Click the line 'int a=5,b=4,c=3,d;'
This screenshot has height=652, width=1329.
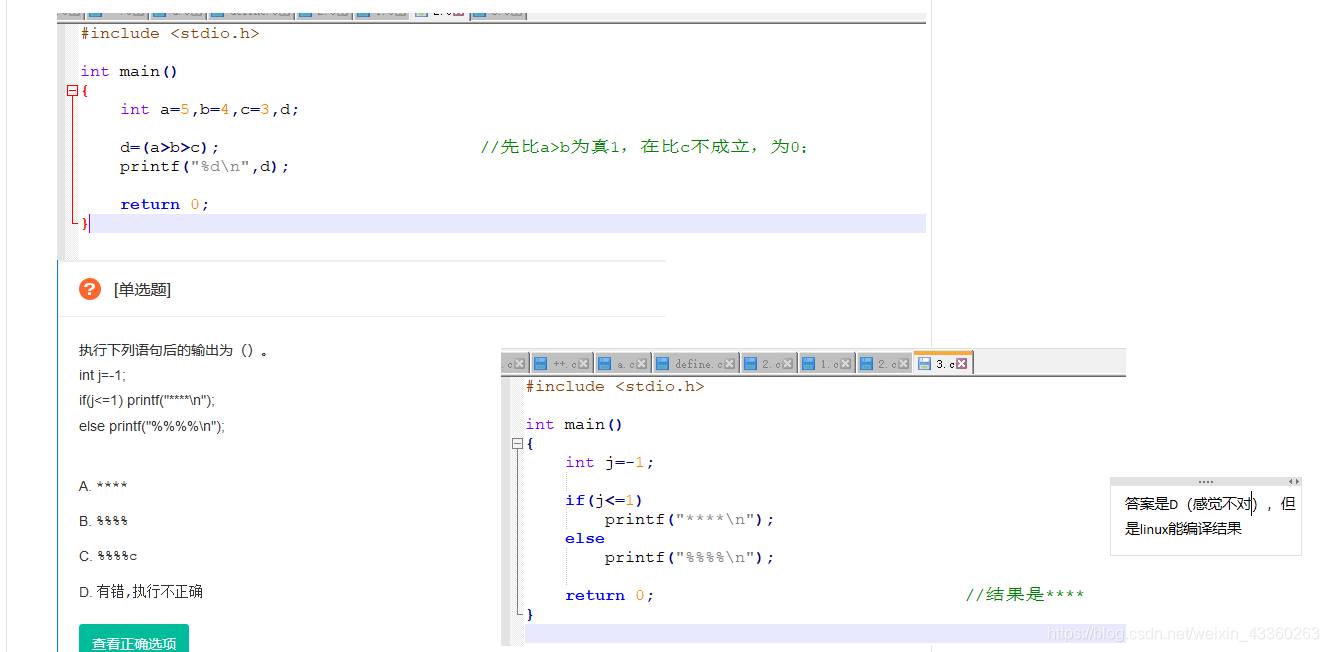pyautogui.click(x=210, y=109)
